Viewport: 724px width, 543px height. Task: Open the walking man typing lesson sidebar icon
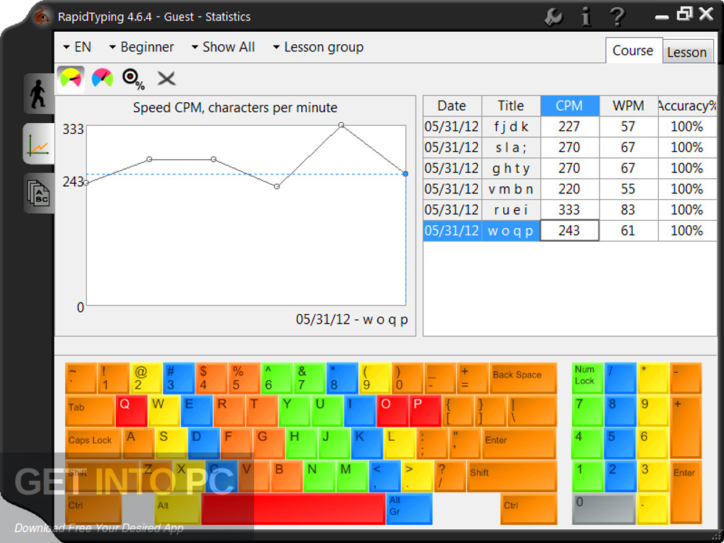[x=39, y=94]
